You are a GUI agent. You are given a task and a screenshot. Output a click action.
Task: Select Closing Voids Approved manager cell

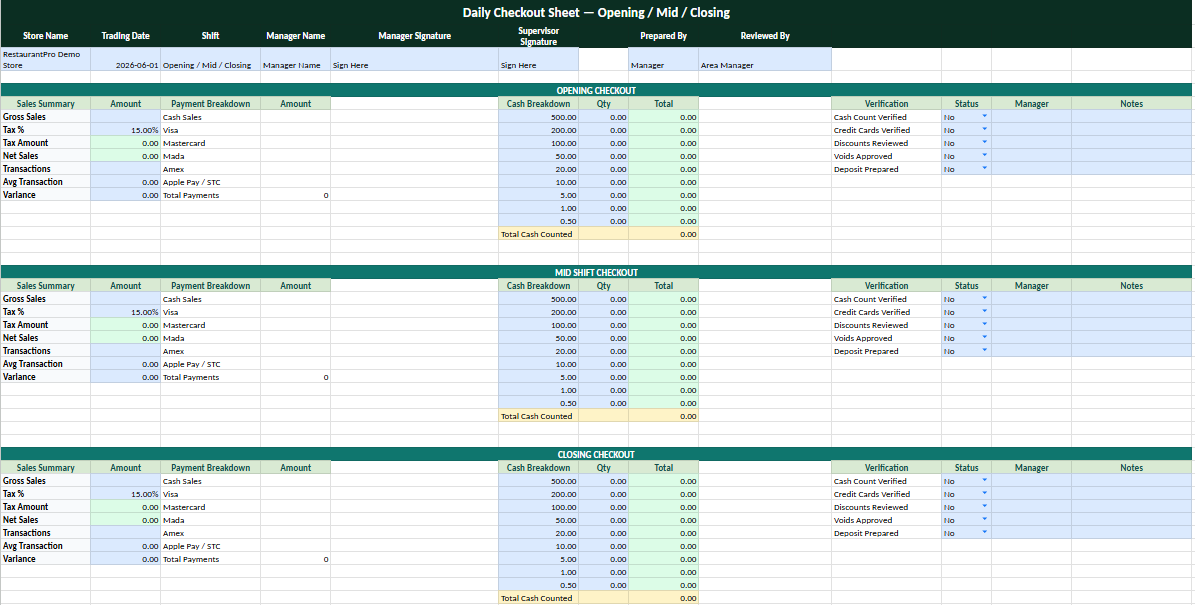(1031, 520)
